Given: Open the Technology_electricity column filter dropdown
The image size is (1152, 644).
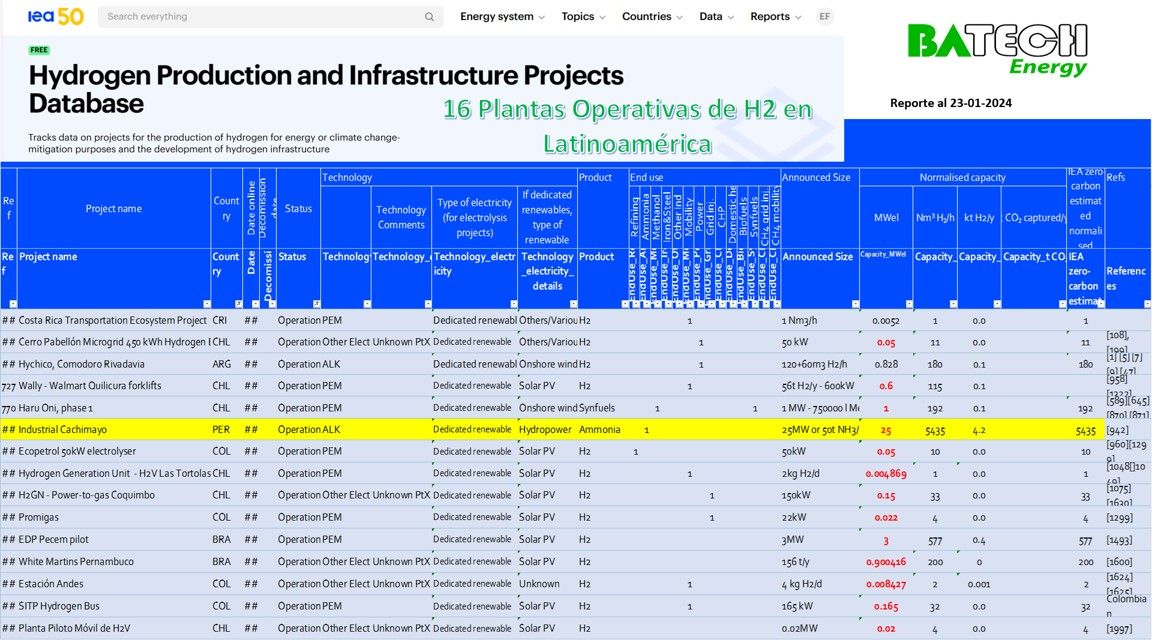Looking at the screenshot, I should [513, 303].
